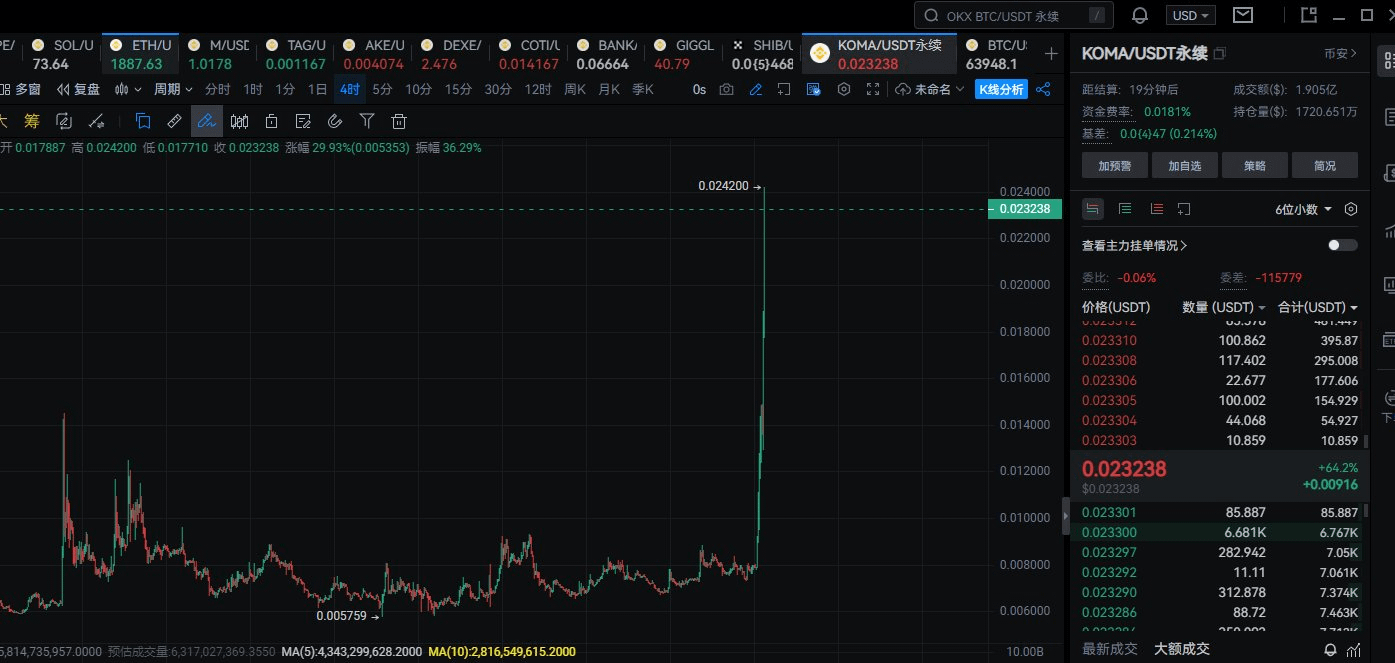This screenshot has height=663, width=1395.
Task: Click the blue pencil drawing icon
Action: click(x=755, y=89)
